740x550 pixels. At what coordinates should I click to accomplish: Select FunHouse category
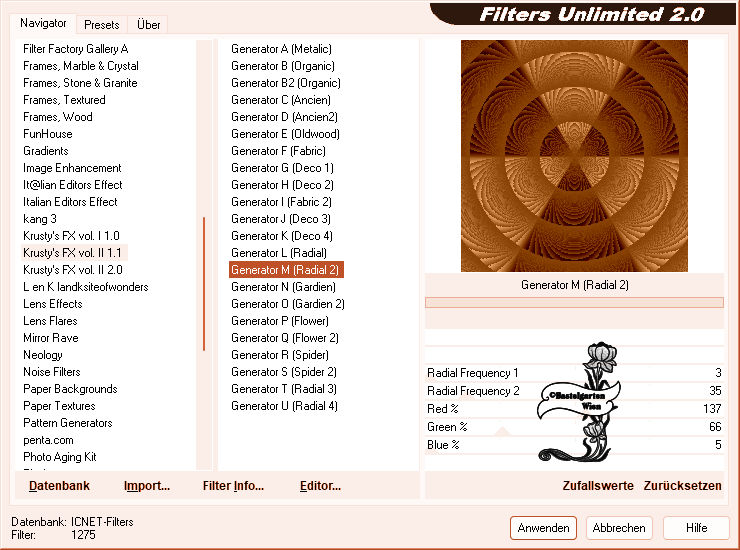48,134
